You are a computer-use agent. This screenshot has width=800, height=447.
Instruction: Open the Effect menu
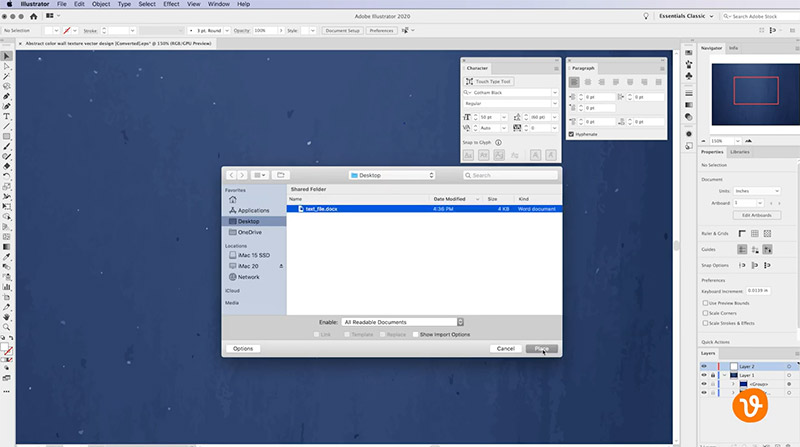coord(171,4)
